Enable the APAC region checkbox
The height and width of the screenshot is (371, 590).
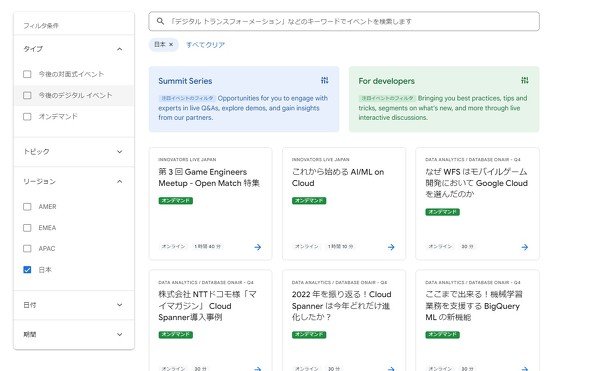(27, 249)
